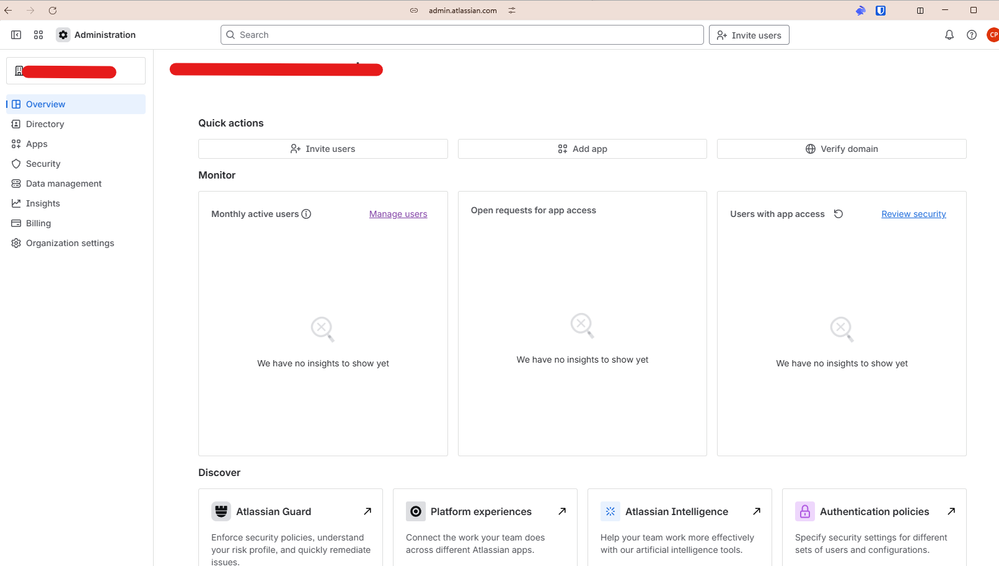The width and height of the screenshot is (999, 566).
Task: Open Insights in the sidebar
Action: pos(76,203)
